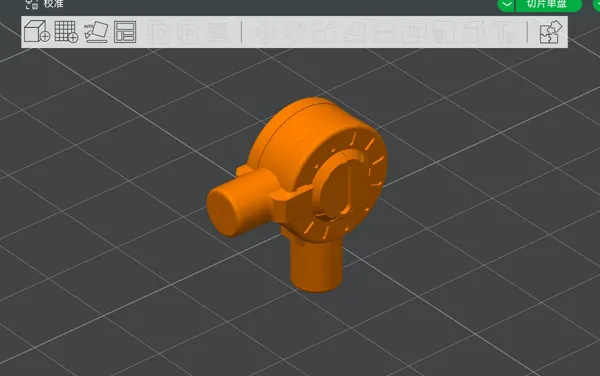Screen dimensions: 600x376
Task: Click the greyed-out Split to parts icon
Action: coord(188,32)
